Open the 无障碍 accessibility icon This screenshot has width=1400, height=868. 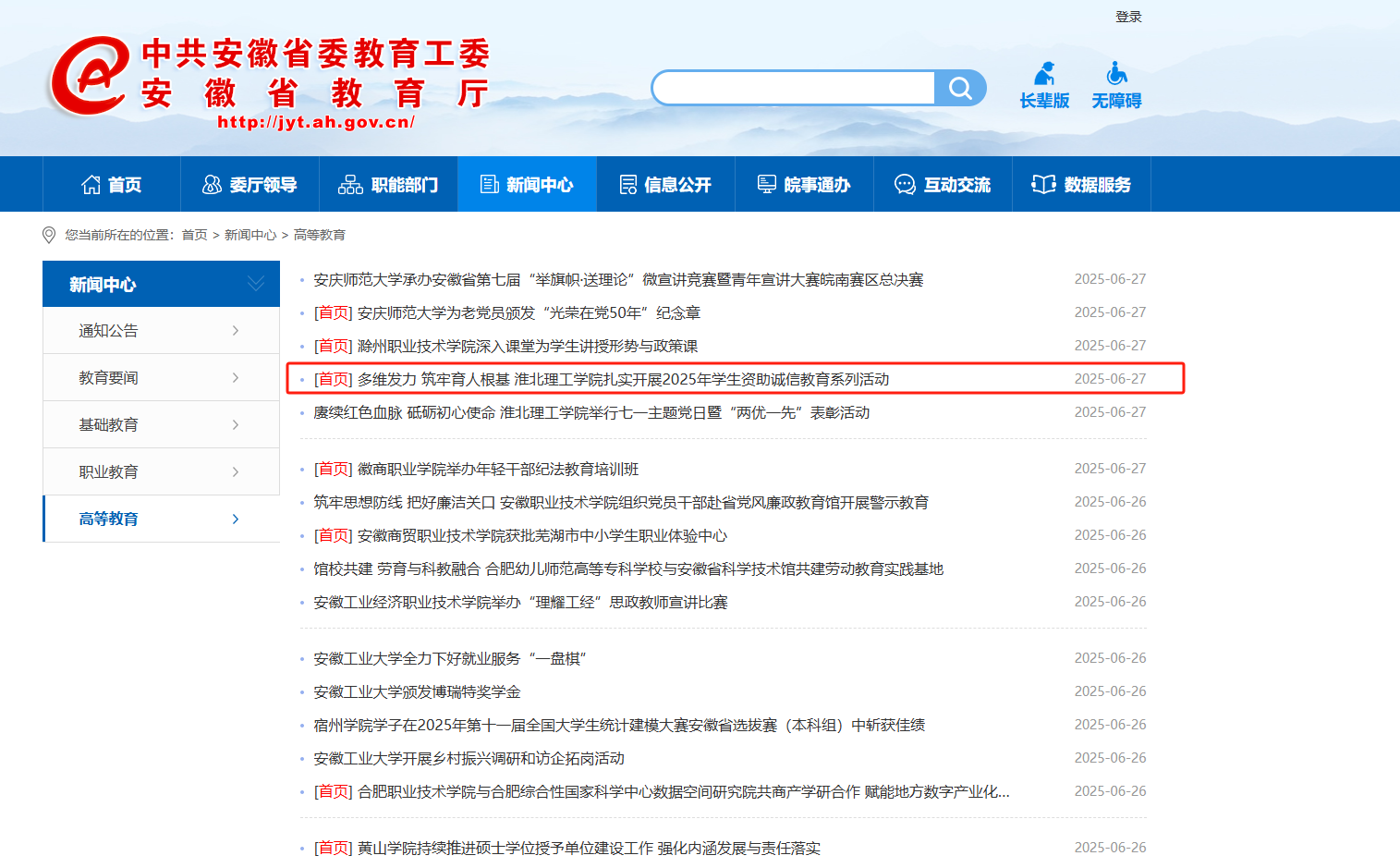[1116, 74]
